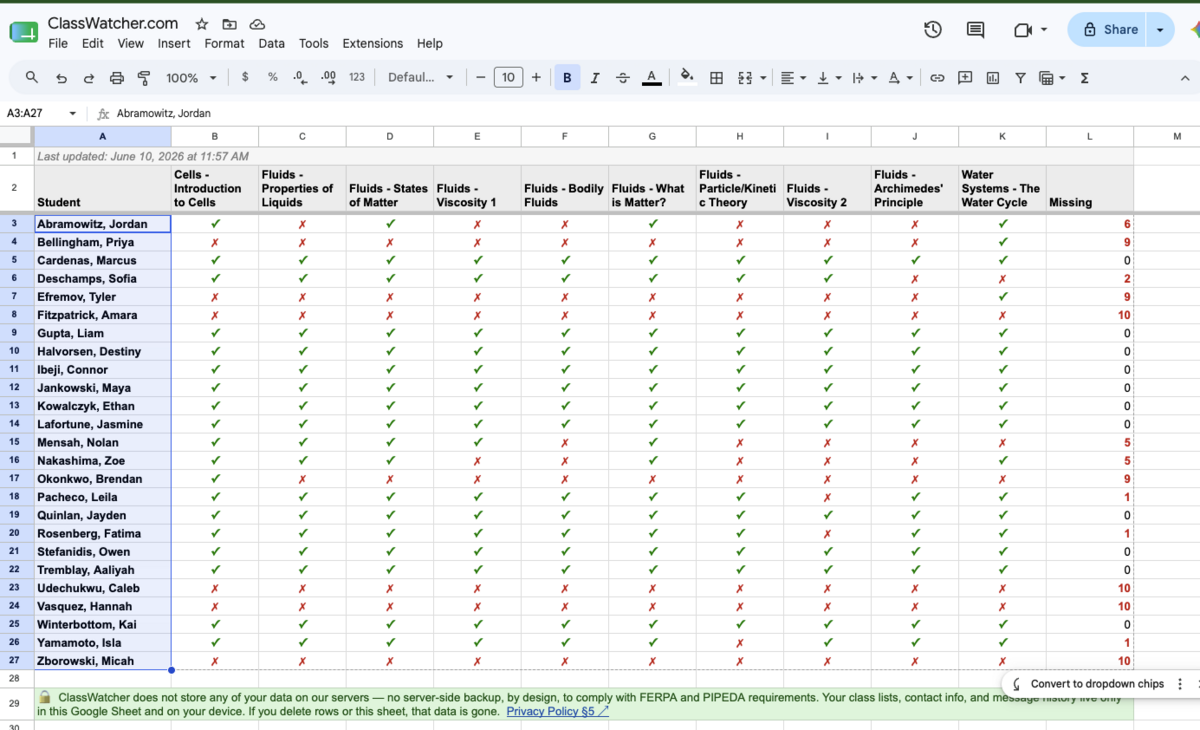View the cloud save status
This screenshot has width=1200, height=730.
tap(258, 24)
